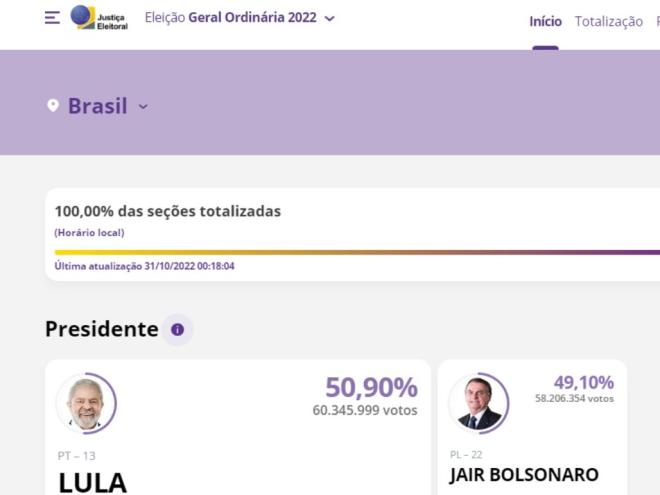The width and height of the screenshot is (660, 495).
Task: Click the Última atualização timestamp
Action: pyautogui.click(x=145, y=266)
